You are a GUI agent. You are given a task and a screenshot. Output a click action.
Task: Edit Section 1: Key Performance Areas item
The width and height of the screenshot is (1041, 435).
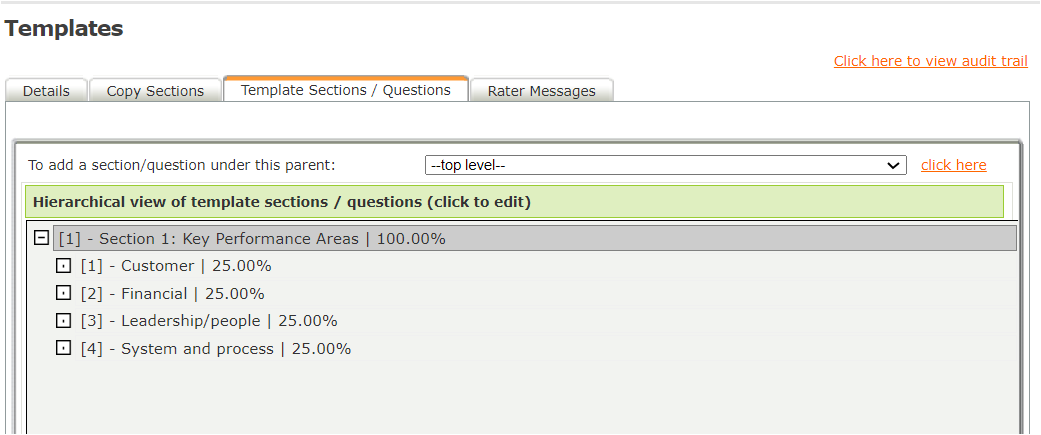click(x=252, y=239)
